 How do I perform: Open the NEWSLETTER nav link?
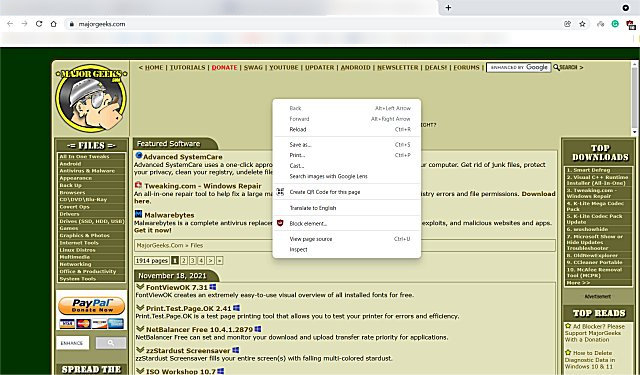(398, 67)
